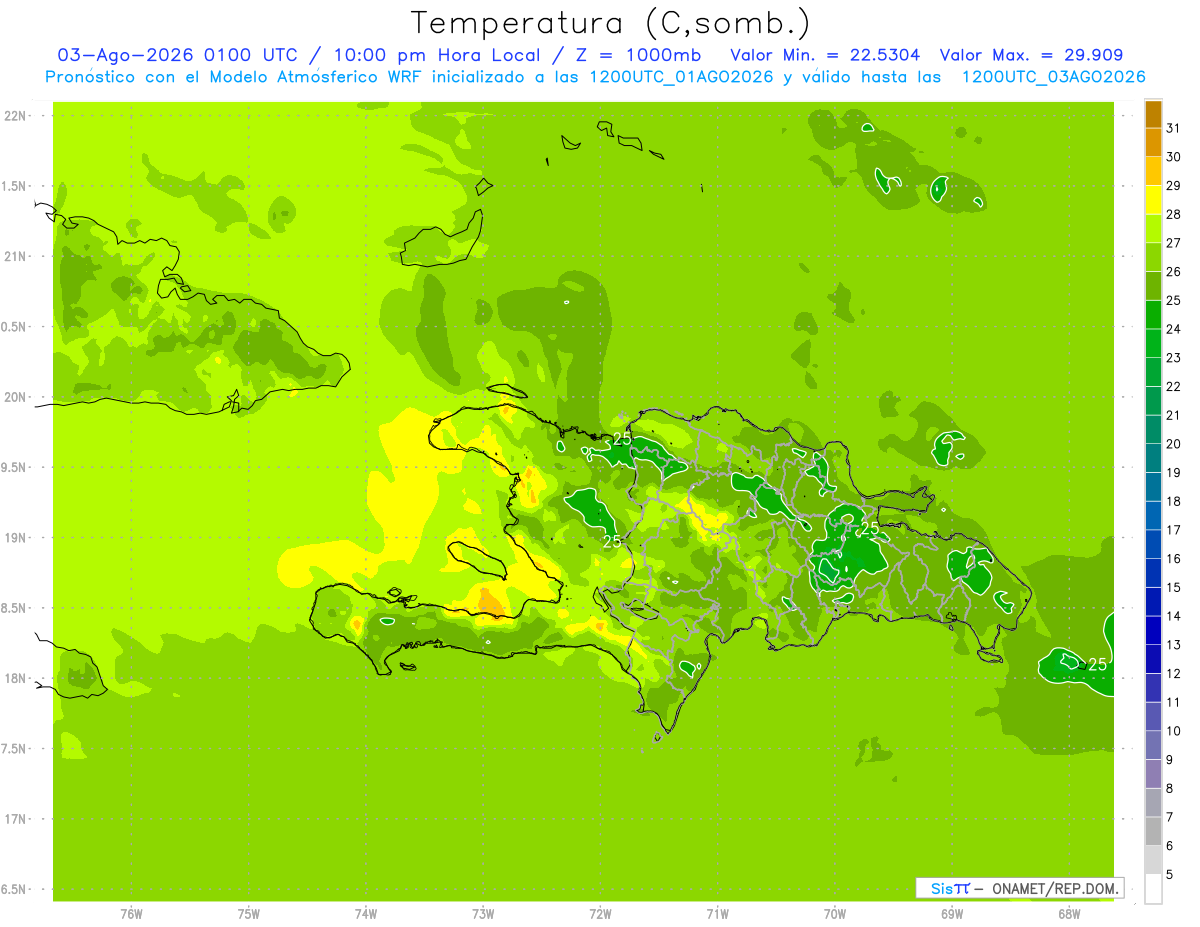The image size is (1200, 927).
Task: Click the '20N' latitude axis label
Action: 17,397
